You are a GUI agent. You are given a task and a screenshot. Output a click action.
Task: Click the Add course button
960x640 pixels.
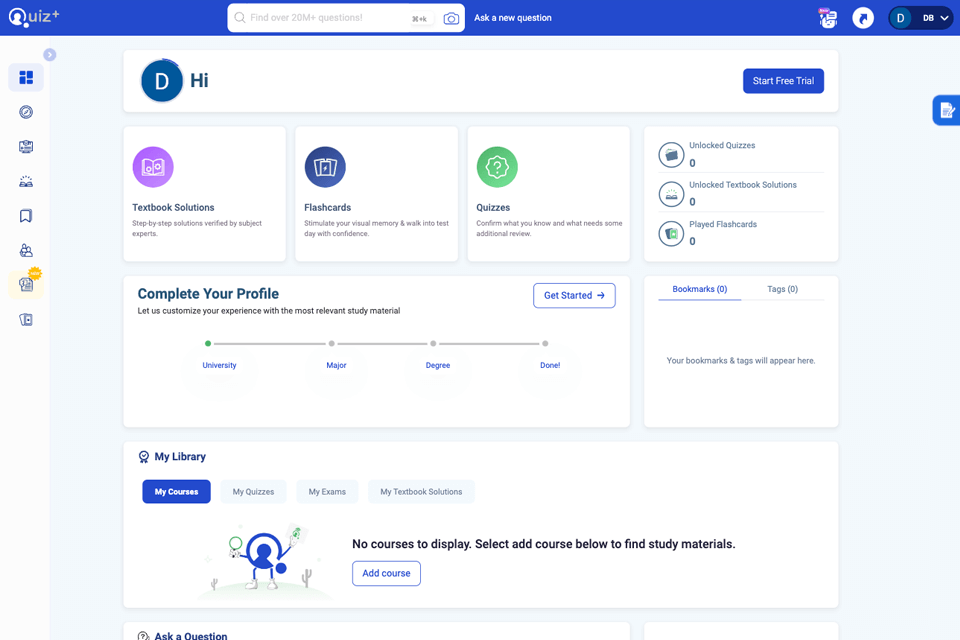click(386, 573)
